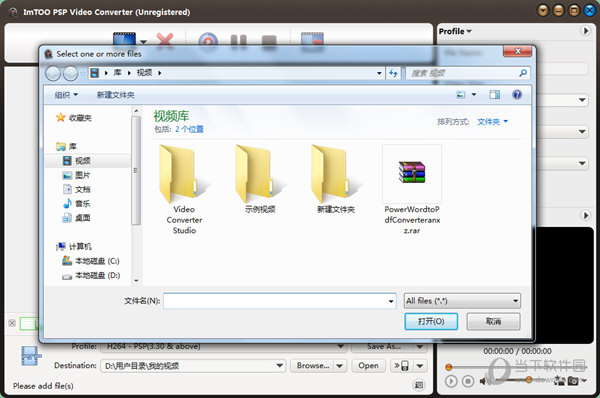
Task: Click the 库 breadcrumb in address bar
Action: [x=117, y=73]
